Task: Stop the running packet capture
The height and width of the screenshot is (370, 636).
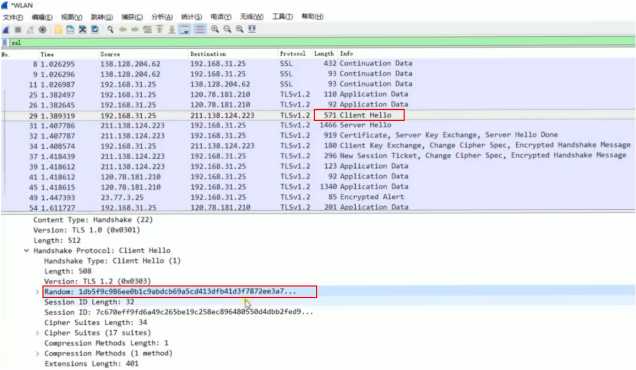Action: click(18, 30)
